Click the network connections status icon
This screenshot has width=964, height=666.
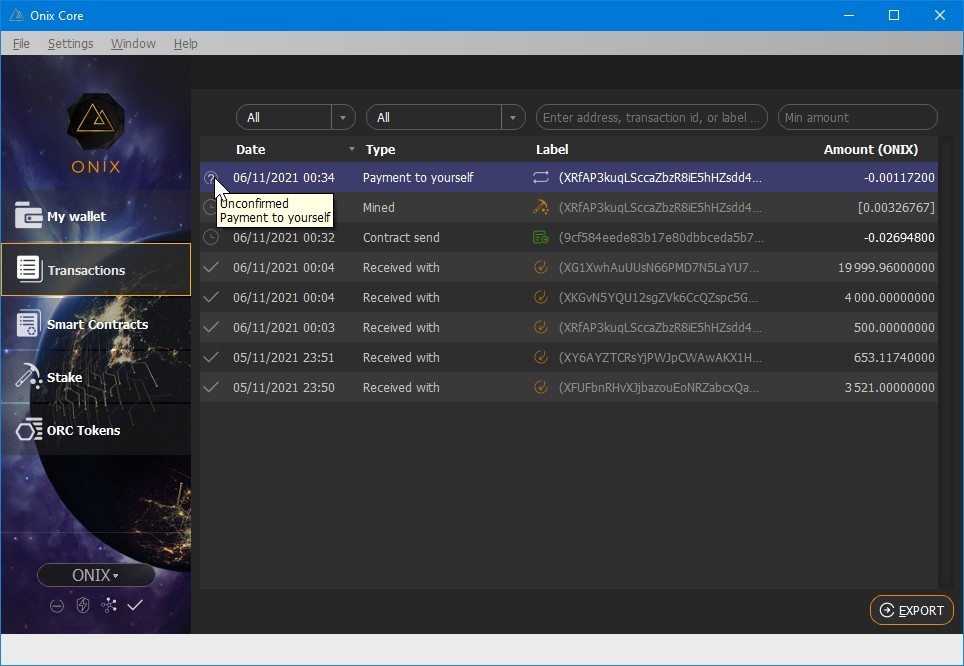pos(109,606)
